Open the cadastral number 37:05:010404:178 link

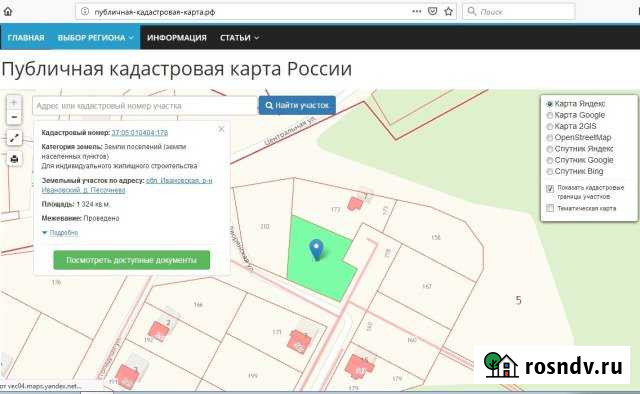click(x=140, y=133)
